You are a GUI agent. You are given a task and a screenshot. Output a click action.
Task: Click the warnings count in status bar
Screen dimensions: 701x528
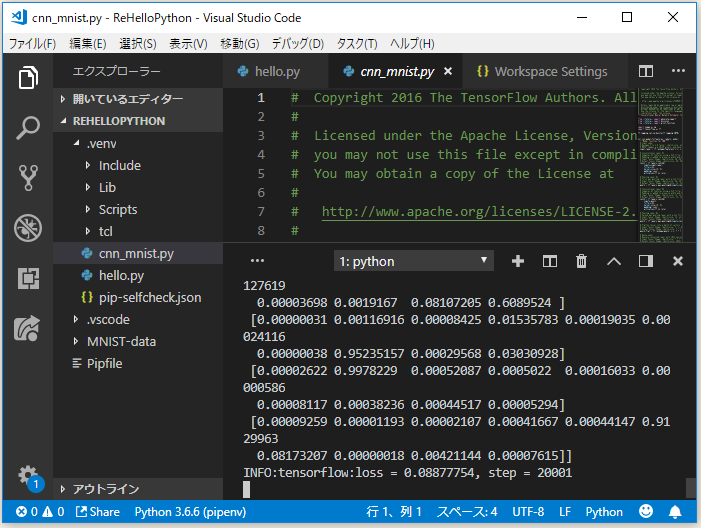pos(54,512)
